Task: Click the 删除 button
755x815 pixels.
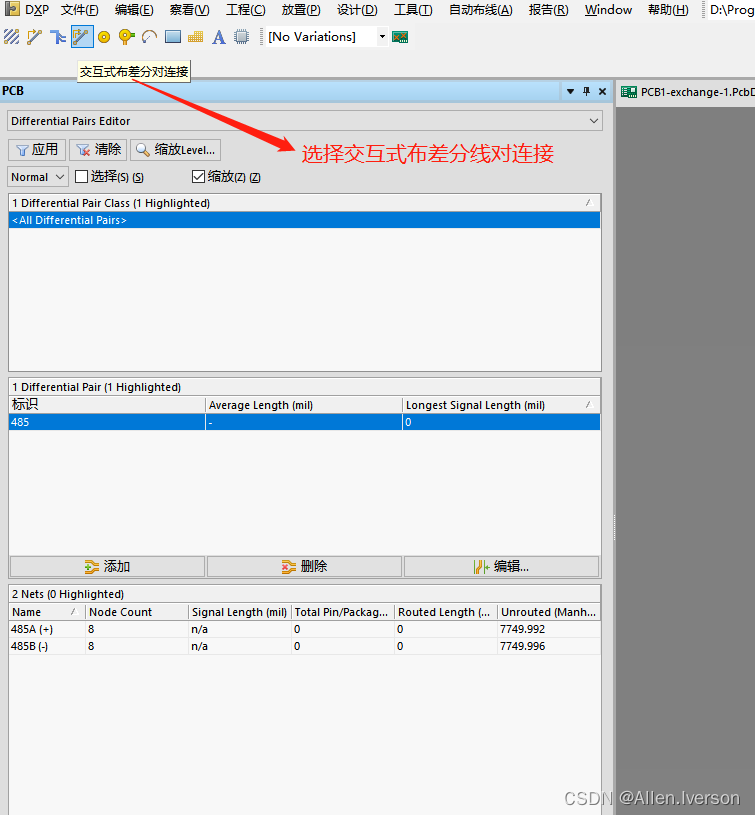Action: 304,567
